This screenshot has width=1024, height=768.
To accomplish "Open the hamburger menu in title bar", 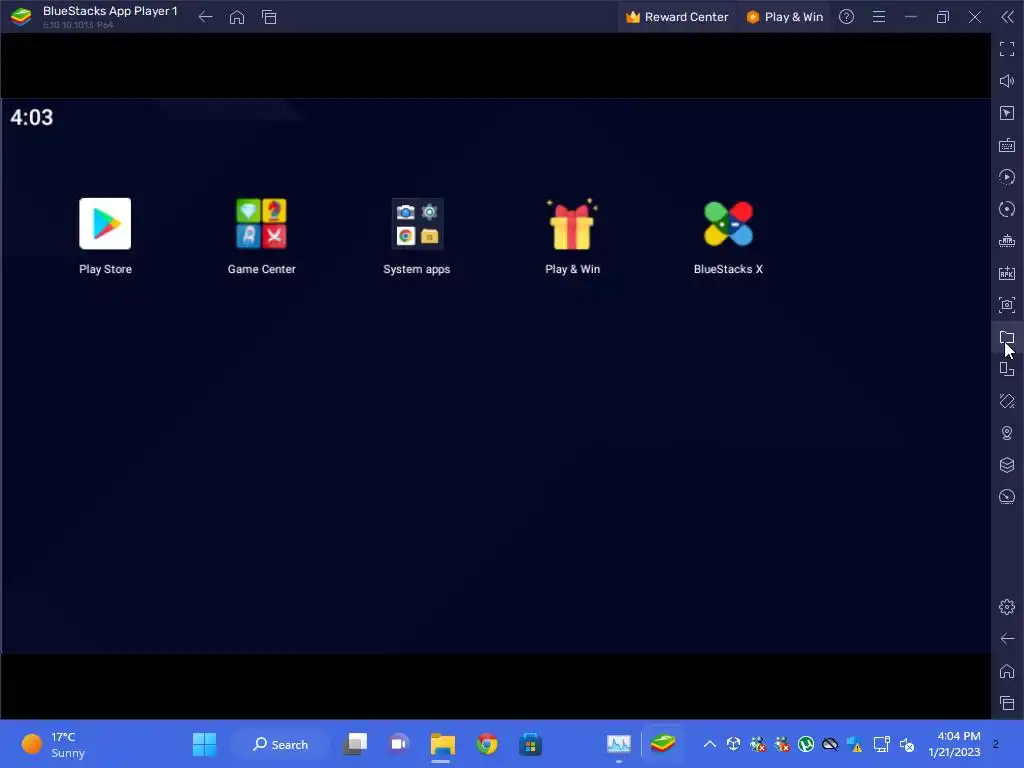I will pyautogui.click(x=879, y=17).
